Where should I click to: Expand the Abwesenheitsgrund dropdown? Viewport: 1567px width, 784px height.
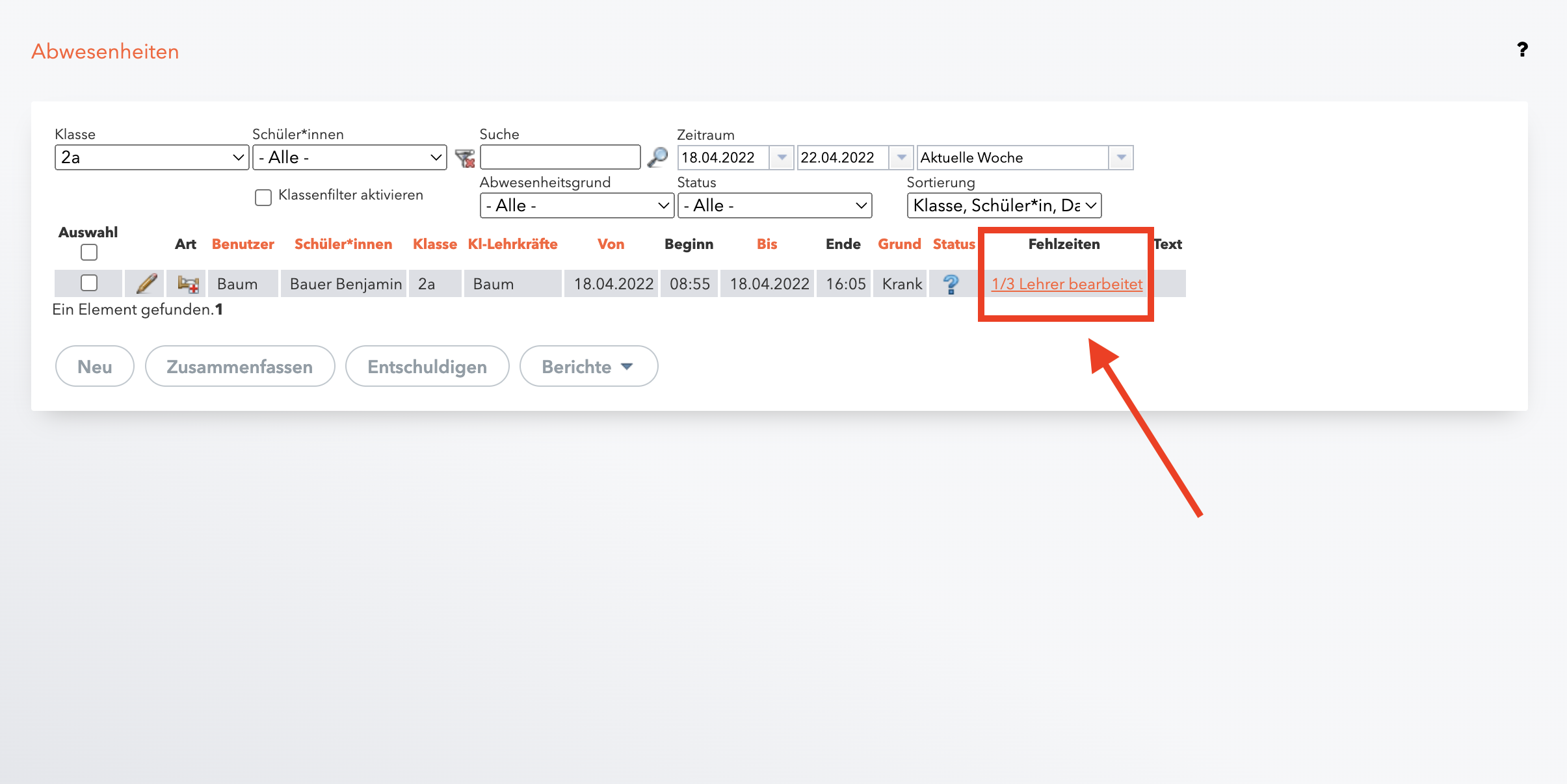pyautogui.click(x=577, y=205)
